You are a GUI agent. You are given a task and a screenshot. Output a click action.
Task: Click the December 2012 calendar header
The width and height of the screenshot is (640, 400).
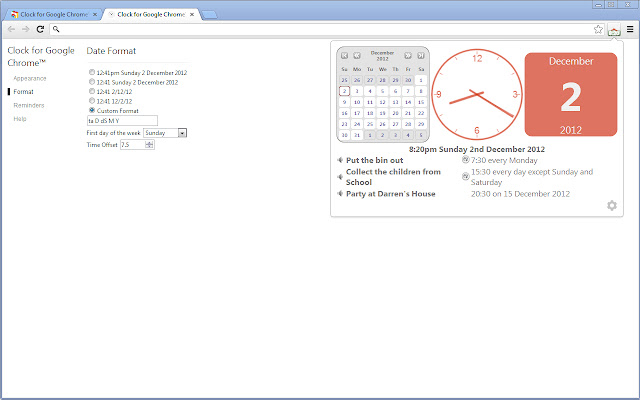point(382,56)
